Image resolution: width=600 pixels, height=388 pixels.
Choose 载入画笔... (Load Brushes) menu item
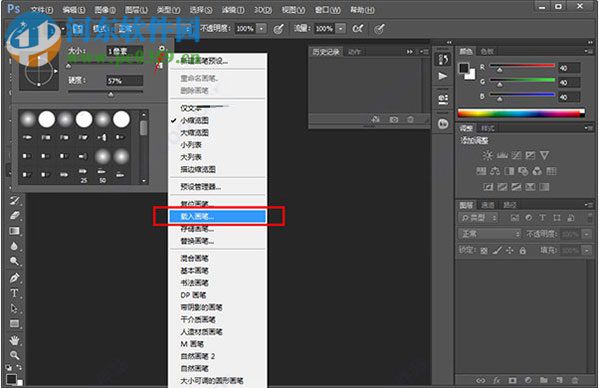tap(217, 216)
